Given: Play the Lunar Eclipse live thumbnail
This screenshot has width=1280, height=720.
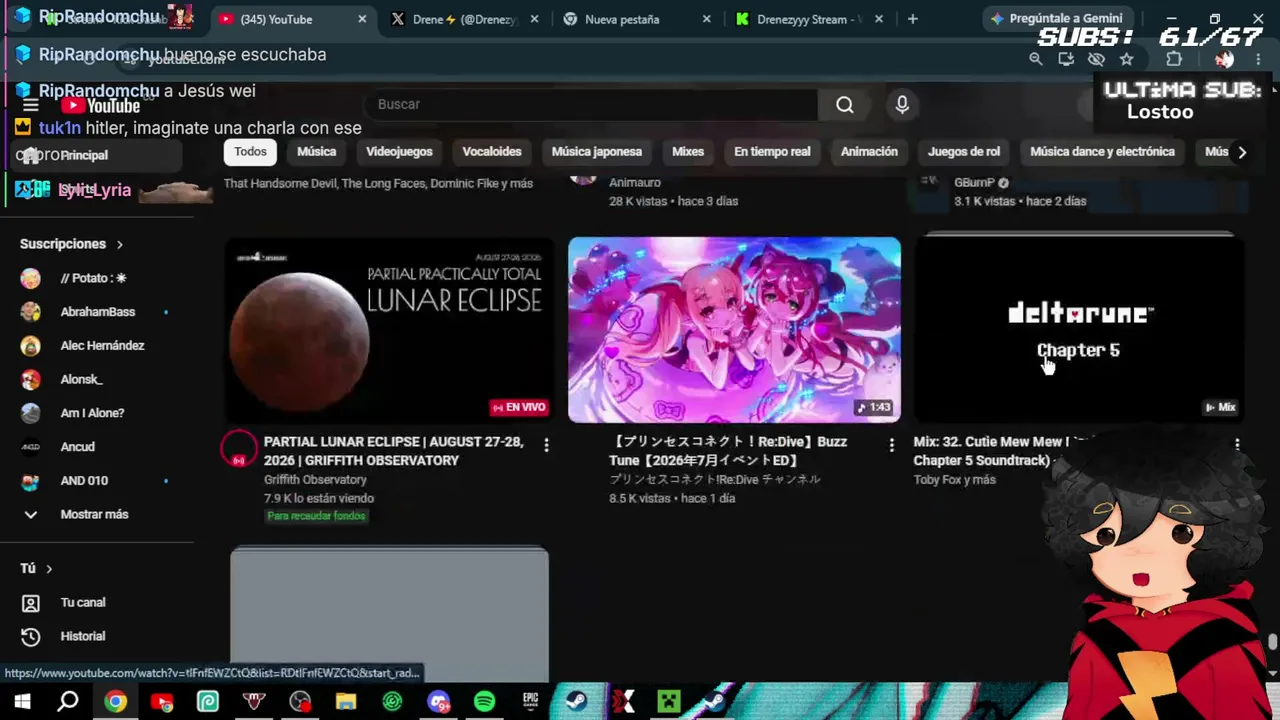Looking at the screenshot, I should 388,330.
